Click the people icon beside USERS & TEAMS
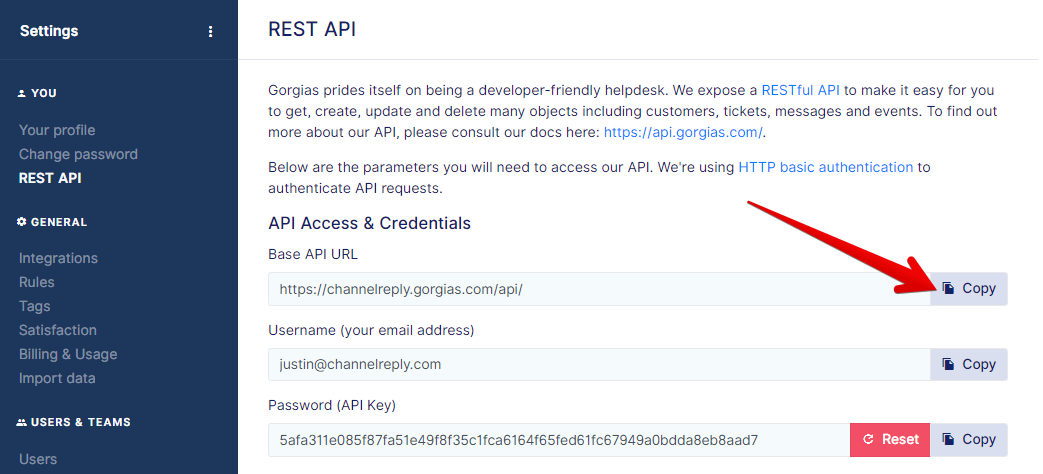 click(22, 422)
